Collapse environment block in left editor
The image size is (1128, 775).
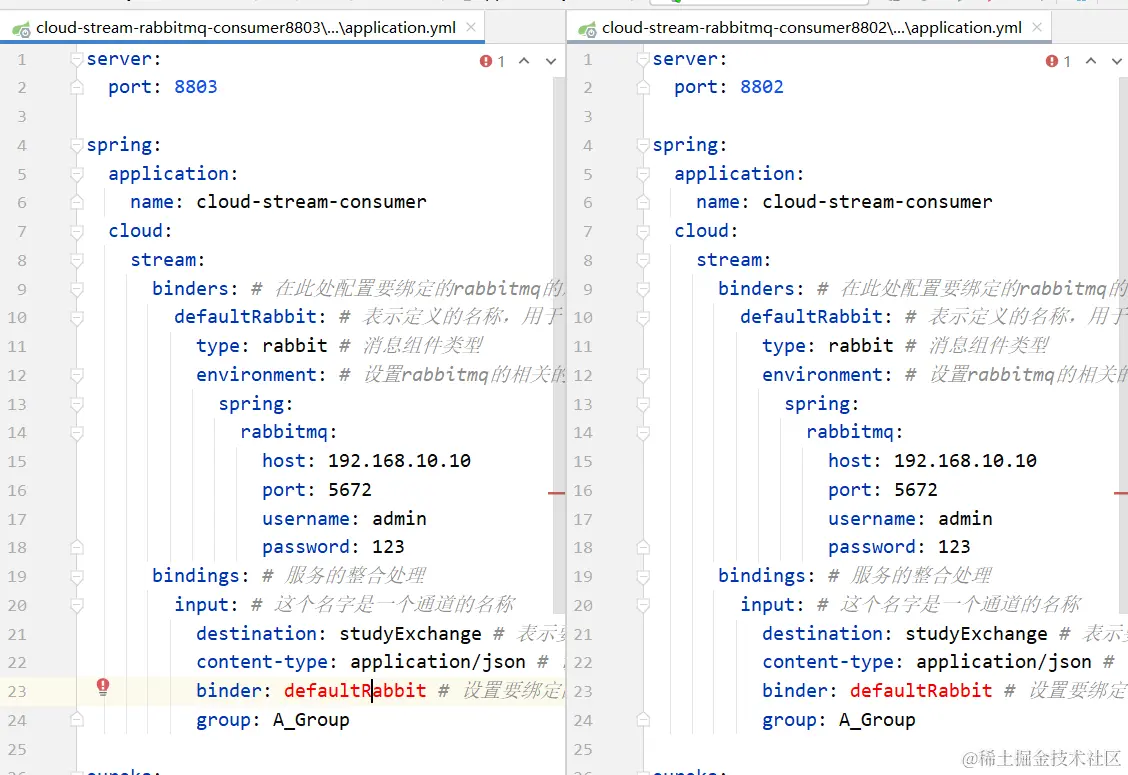(x=77, y=375)
